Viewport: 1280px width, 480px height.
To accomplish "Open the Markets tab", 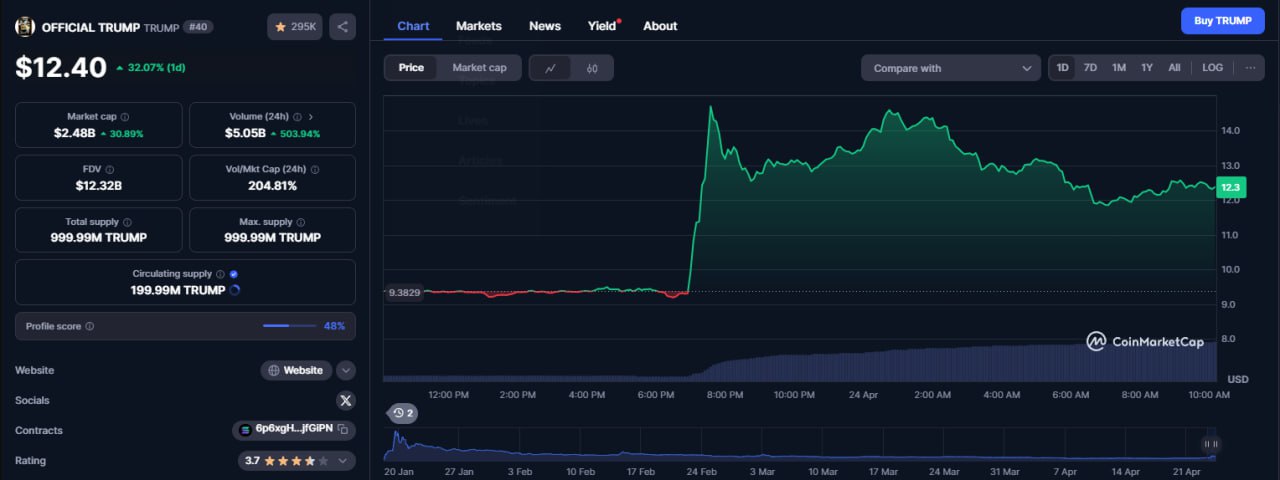I will pos(479,26).
